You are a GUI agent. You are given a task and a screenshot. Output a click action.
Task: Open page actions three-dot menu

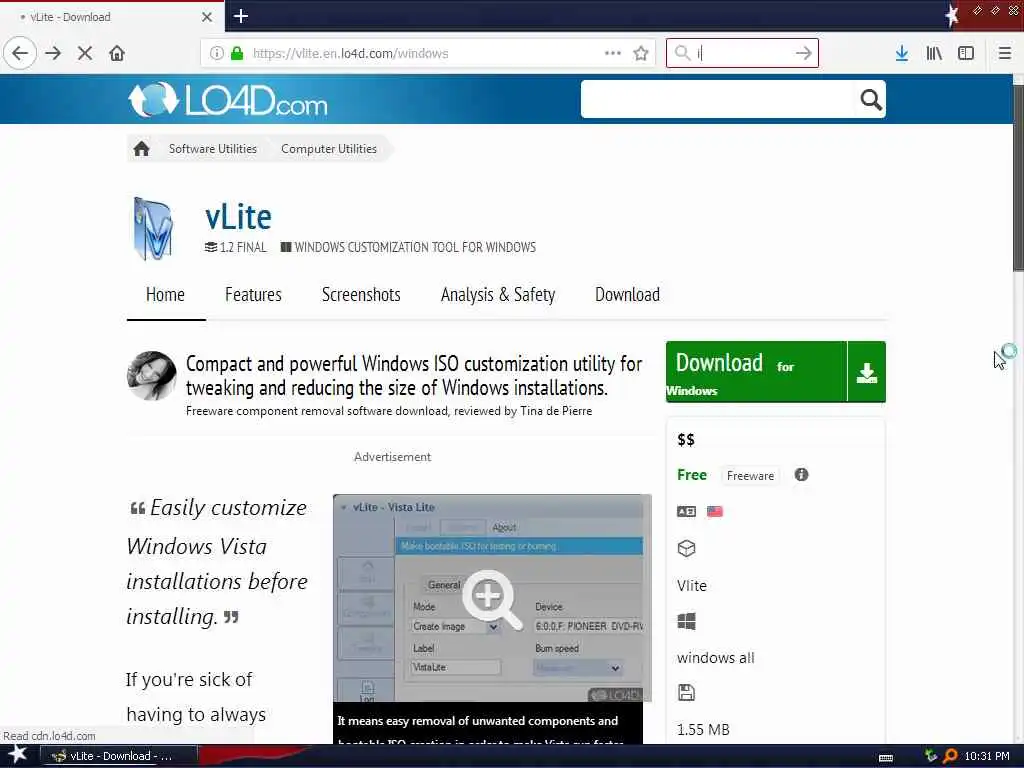point(613,53)
